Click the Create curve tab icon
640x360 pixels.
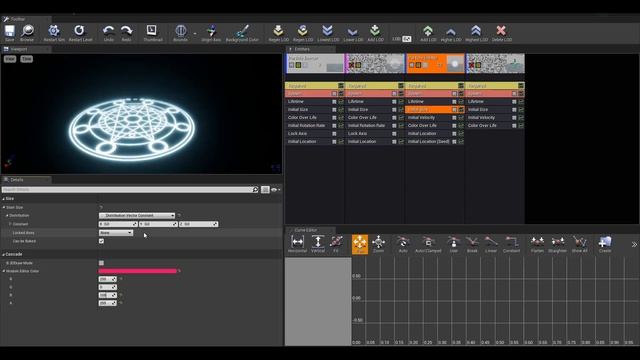click(x=605, y=244)
